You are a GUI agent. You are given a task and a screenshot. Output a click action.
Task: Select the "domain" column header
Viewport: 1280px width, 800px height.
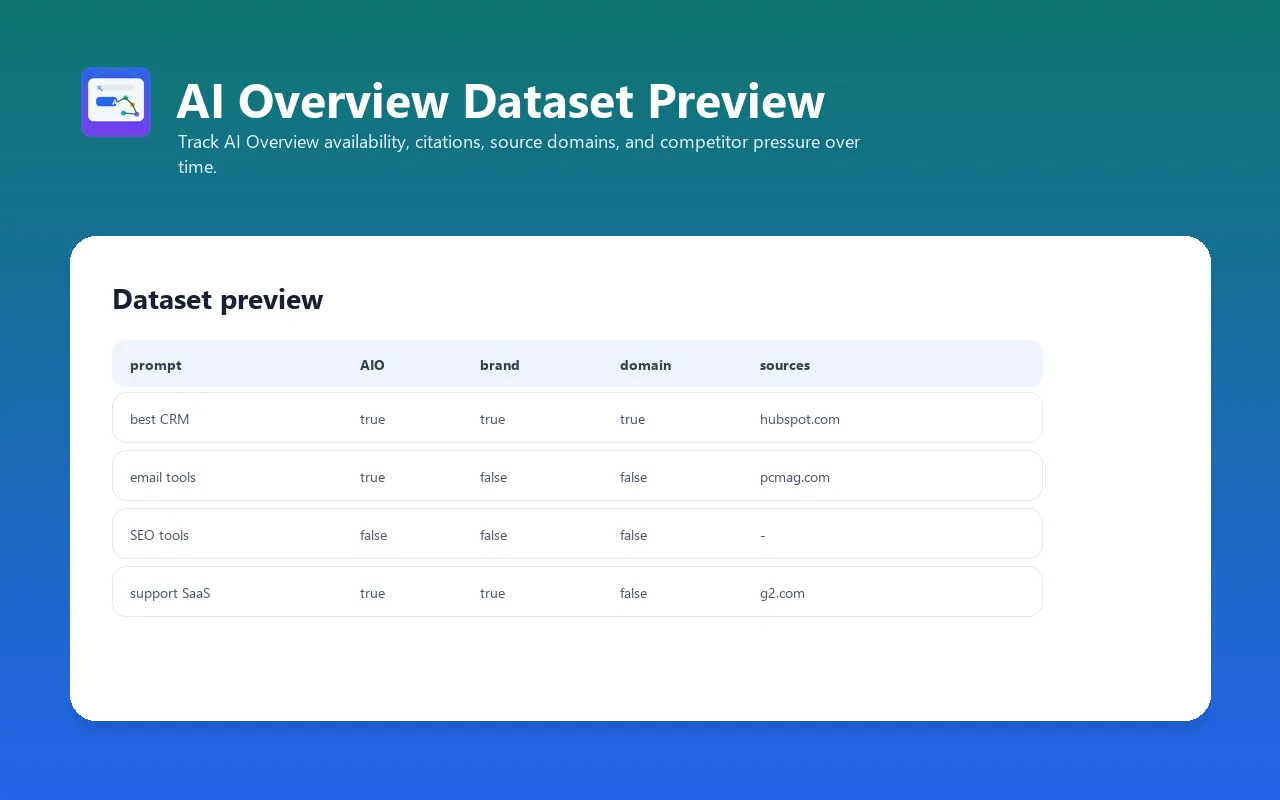click(x=646, y=365)
